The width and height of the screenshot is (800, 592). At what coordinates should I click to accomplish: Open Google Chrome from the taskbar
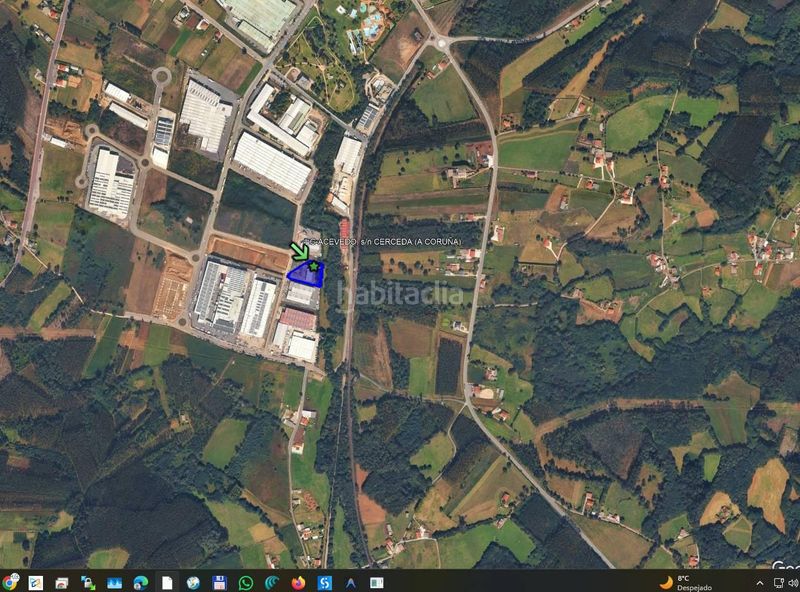click(x=9, y=582)
